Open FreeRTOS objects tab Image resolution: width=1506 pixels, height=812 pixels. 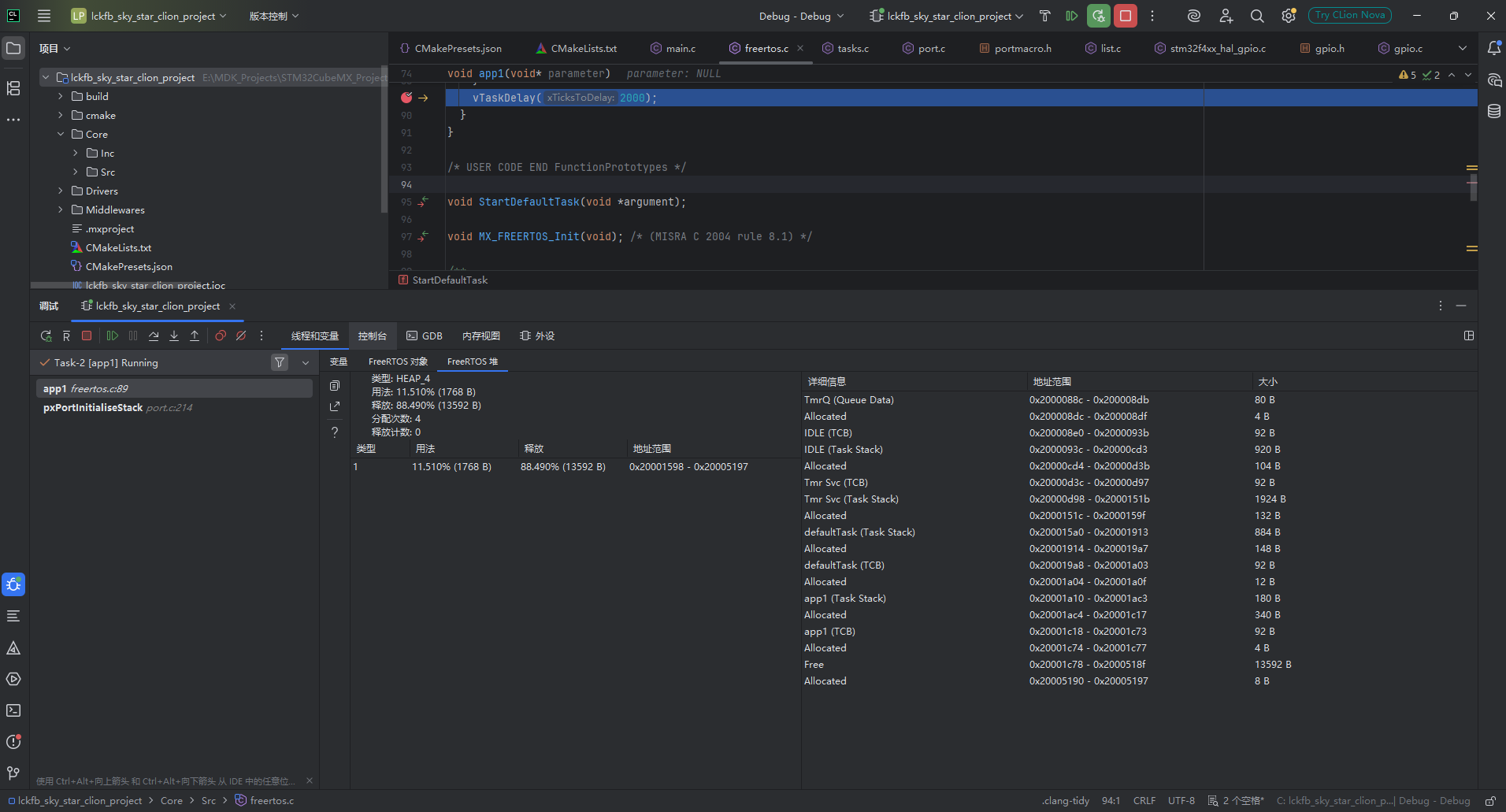point(398,362)
